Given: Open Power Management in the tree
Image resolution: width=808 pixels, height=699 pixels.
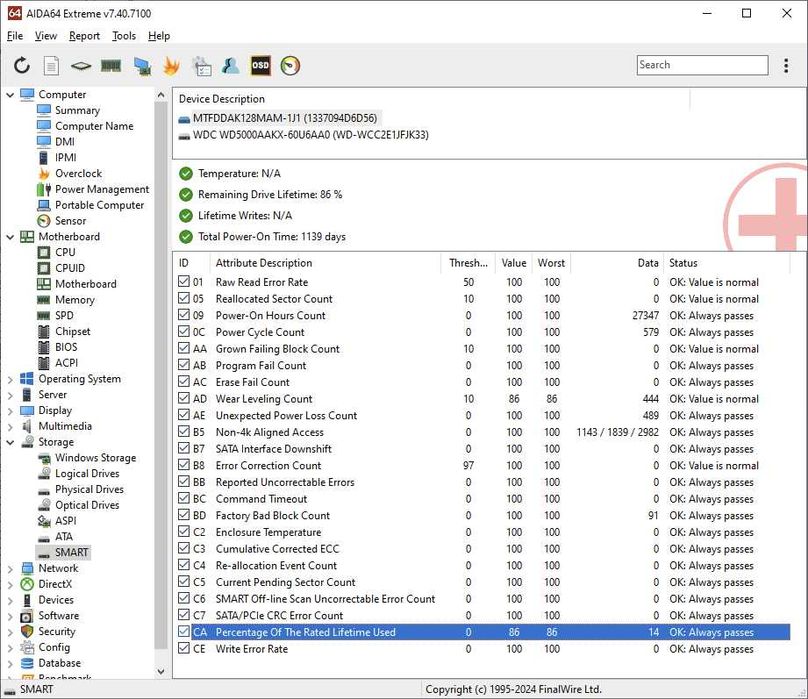Looking at the screenshot, I should pyautogui.click(x=102, y=189).
